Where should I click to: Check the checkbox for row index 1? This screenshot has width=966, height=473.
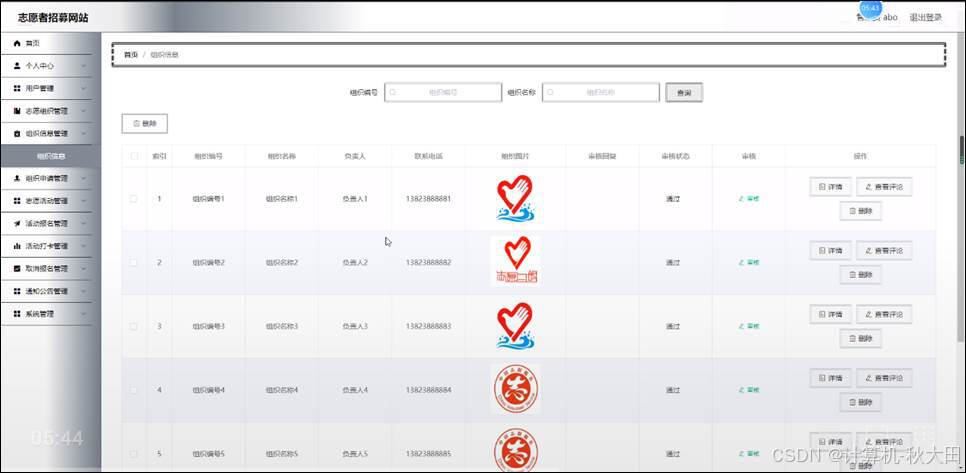(134, 199)
